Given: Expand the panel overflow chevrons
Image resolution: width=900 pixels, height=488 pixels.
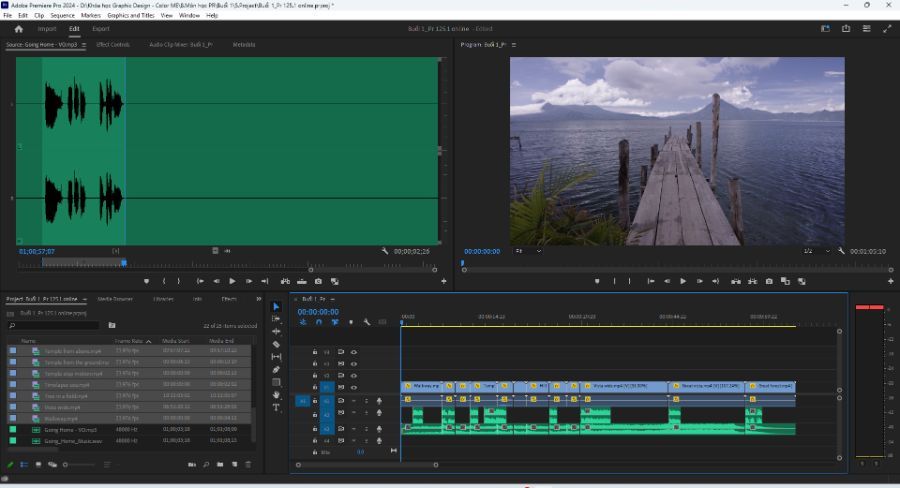Looking at the screenshot, I should coord(259,299).
